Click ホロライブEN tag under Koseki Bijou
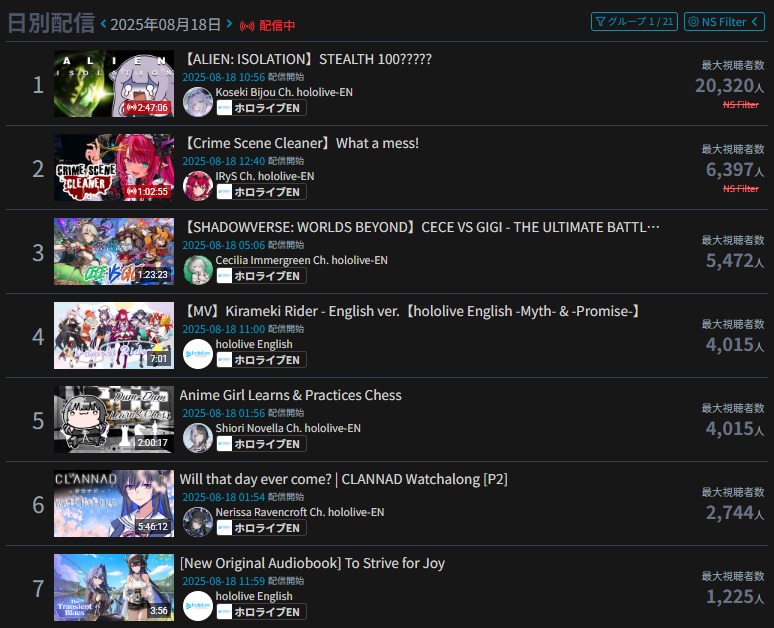 click(x=261, y=108)
